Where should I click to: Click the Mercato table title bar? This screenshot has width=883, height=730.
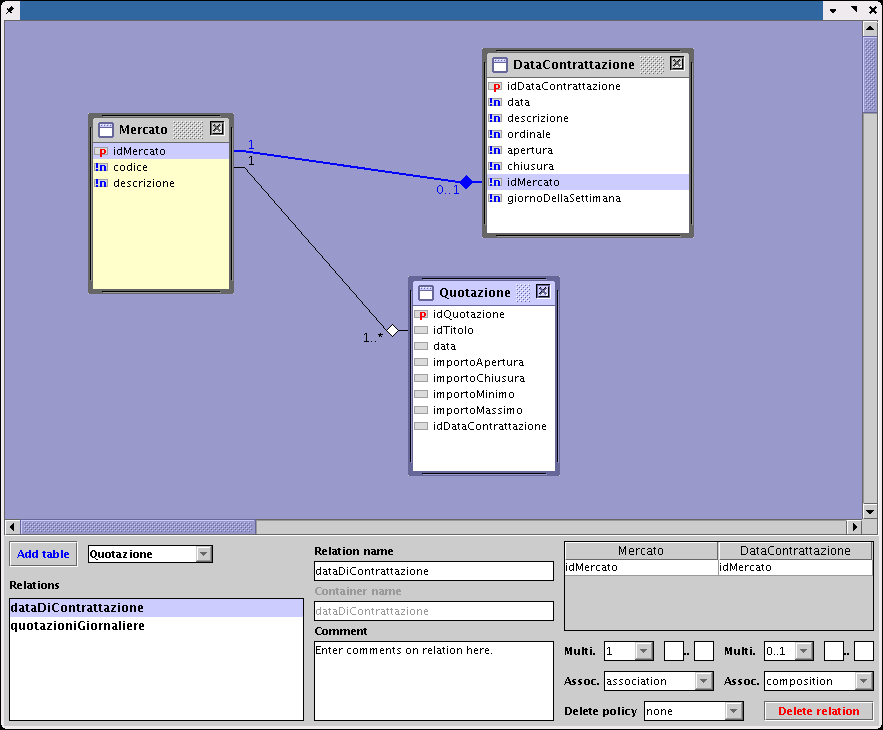pos(161,129)
